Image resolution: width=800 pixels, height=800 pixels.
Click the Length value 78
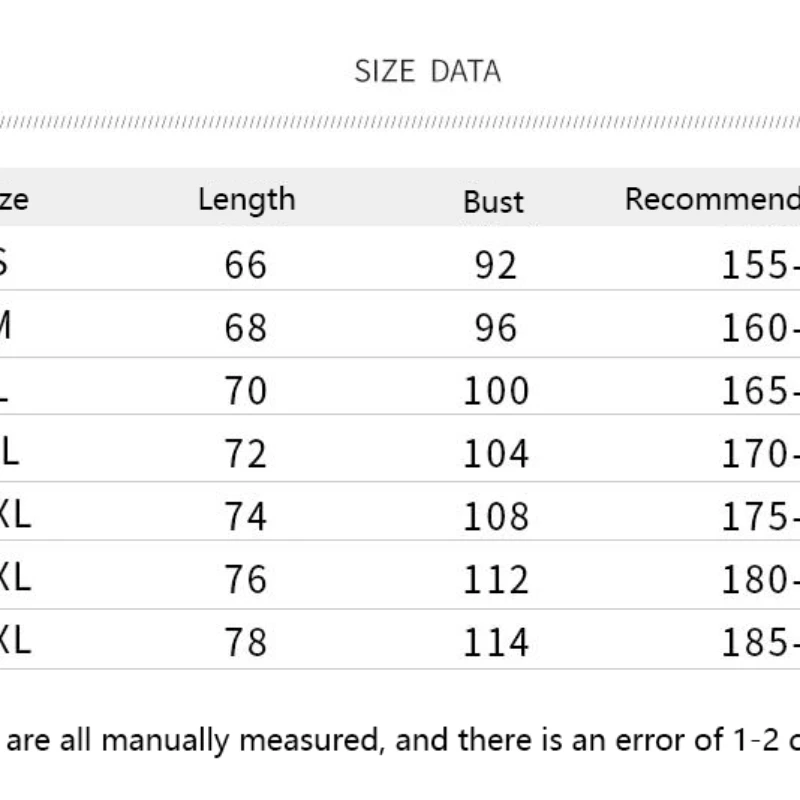point(246,642)
